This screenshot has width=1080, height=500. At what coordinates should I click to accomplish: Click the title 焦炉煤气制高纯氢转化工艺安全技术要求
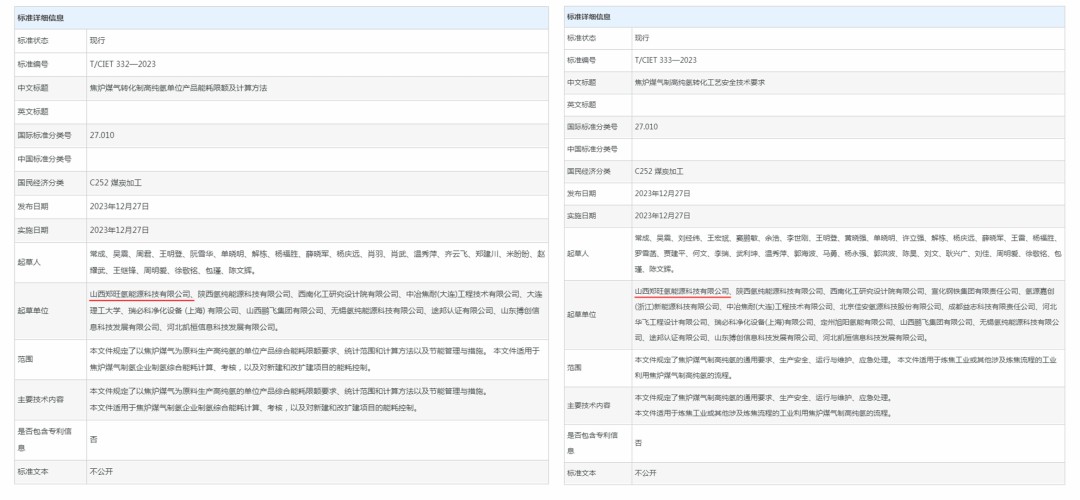click(699, 82)
